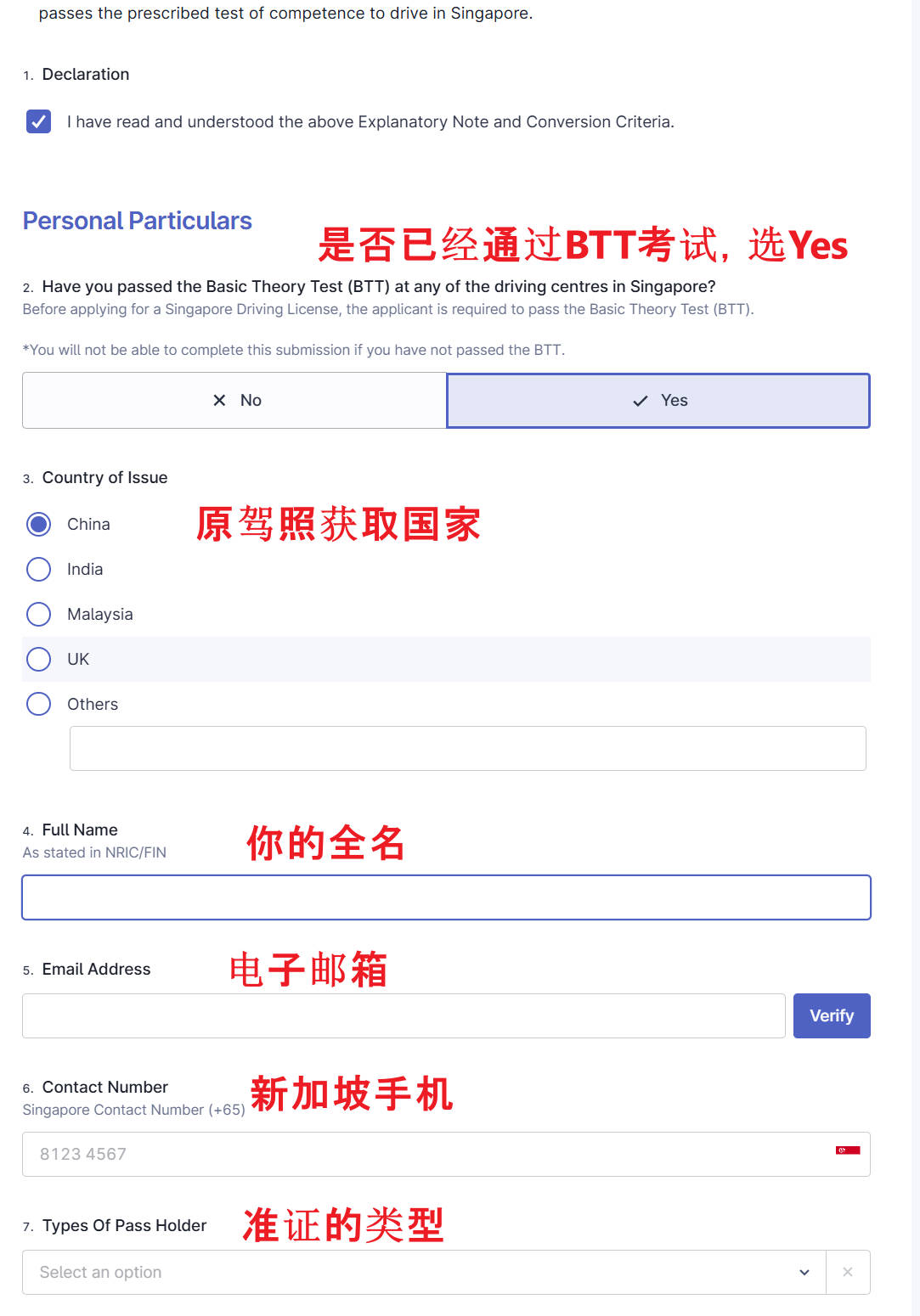Select the UK radio button
920x1316 pixels.
pos(38,659)
